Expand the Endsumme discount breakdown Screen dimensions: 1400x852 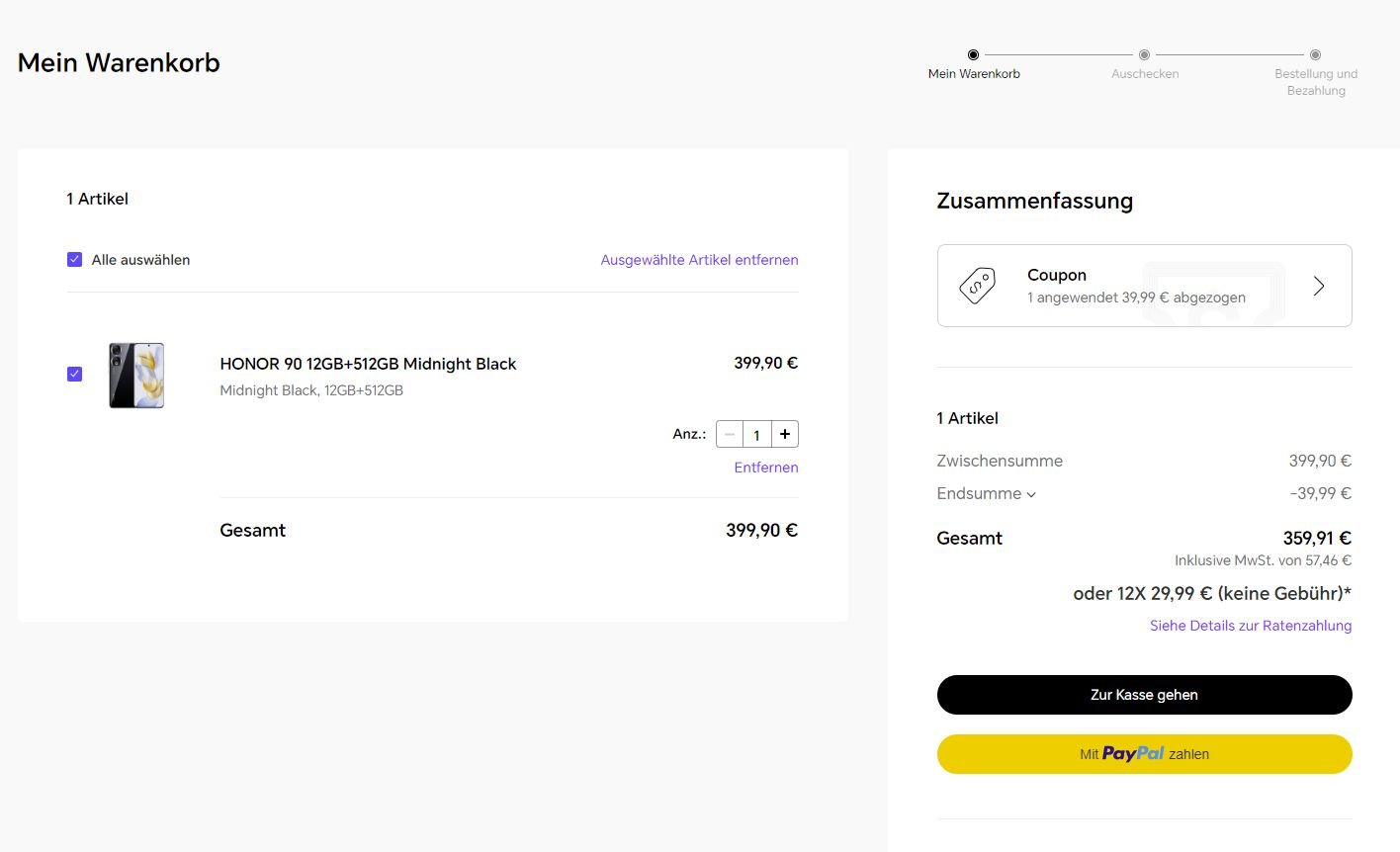(x=986, y=493)
